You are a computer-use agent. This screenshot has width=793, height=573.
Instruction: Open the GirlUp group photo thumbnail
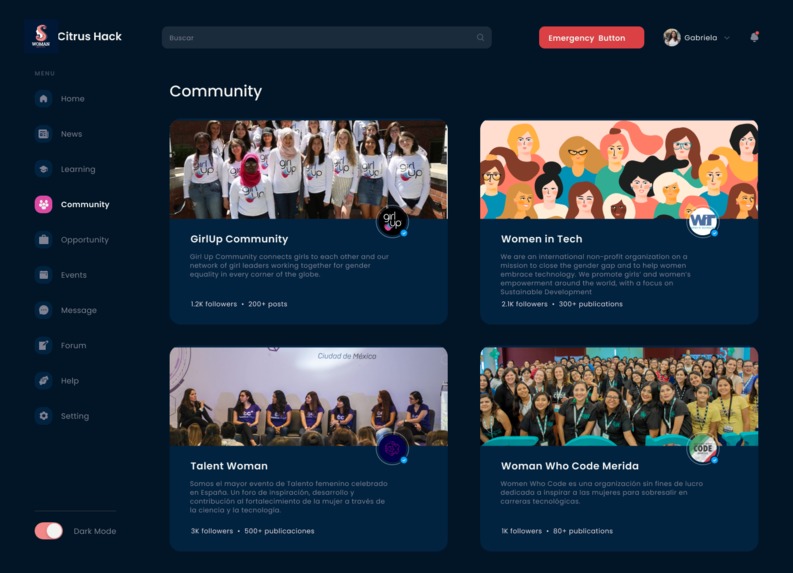(309, 169)
